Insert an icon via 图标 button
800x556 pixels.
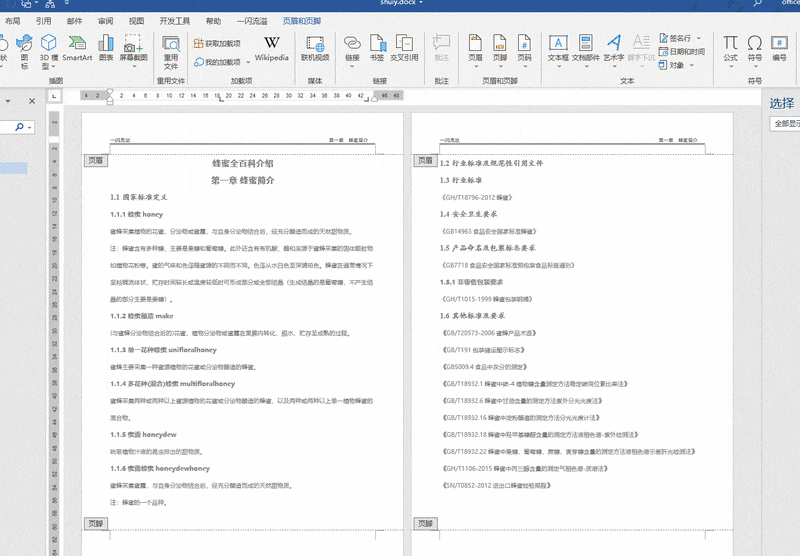pyautogui.click(x=24, y=52)
